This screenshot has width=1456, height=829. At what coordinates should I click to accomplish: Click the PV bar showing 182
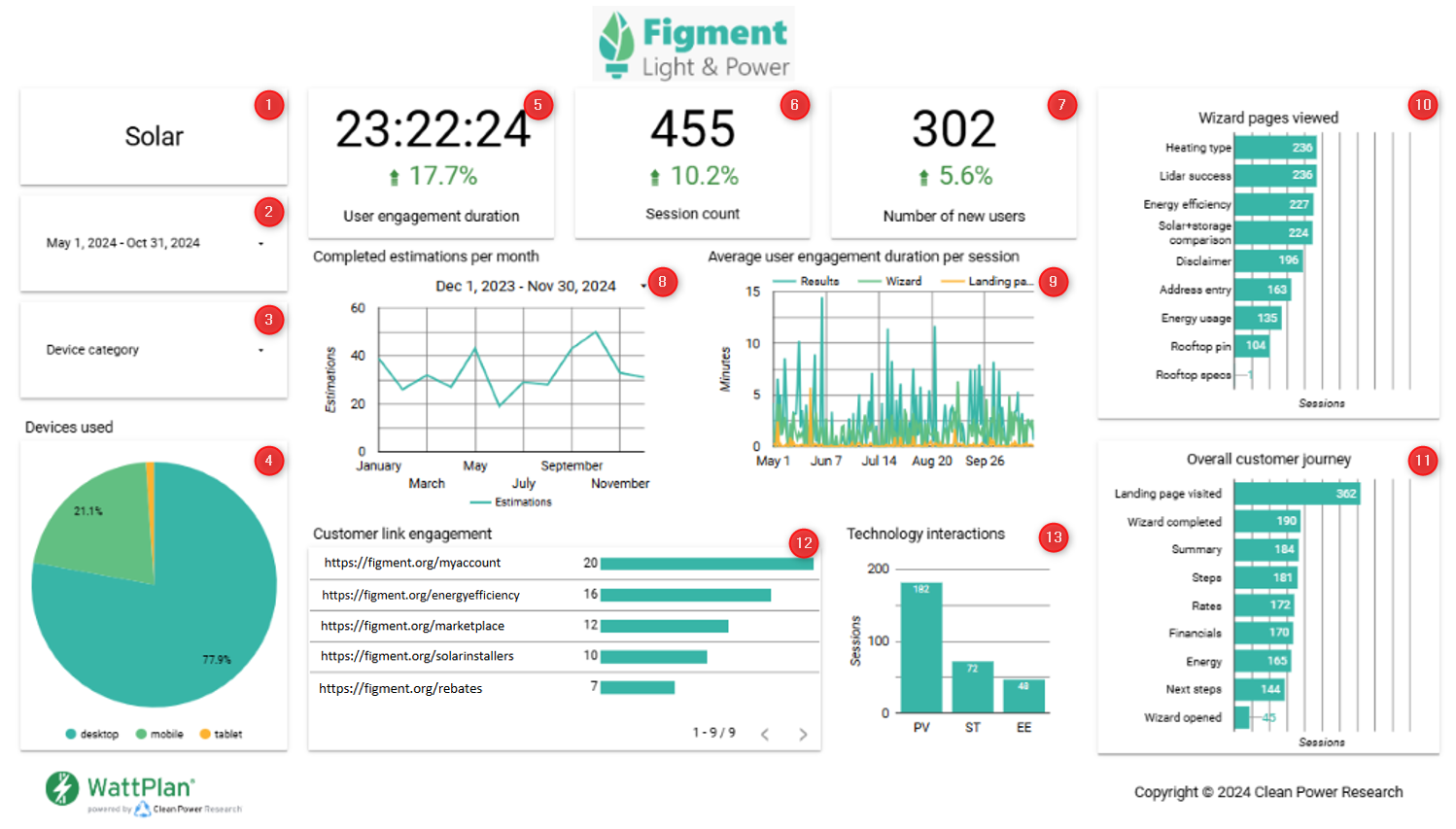921,648
